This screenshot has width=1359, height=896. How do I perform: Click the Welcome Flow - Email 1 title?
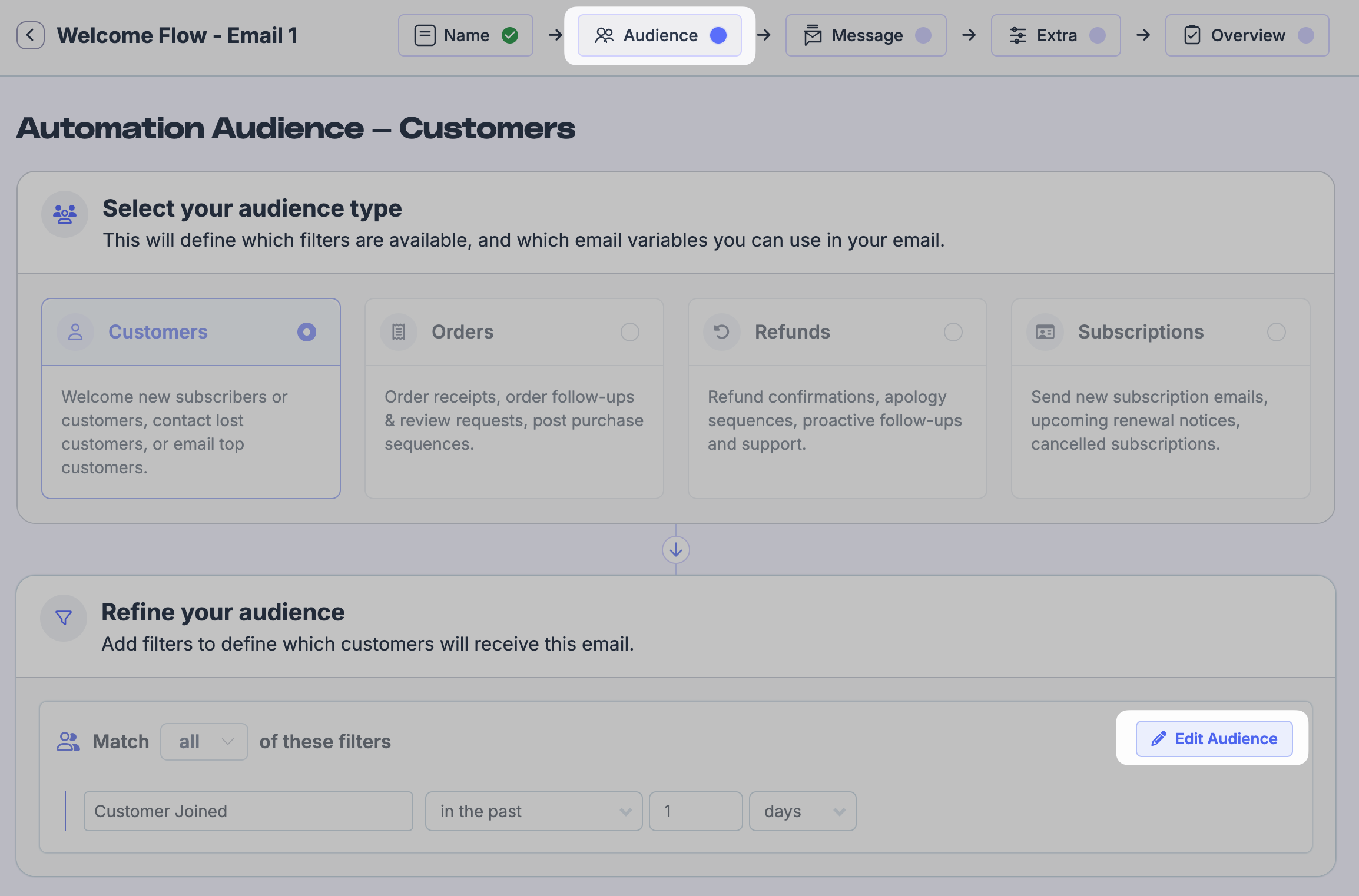[177, 35]
